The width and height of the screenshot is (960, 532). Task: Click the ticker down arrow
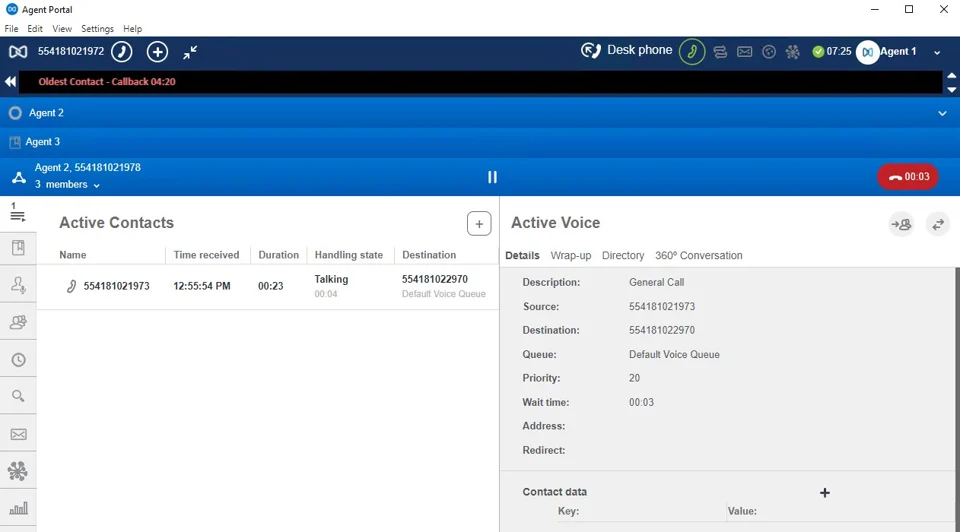click(951, 89)
